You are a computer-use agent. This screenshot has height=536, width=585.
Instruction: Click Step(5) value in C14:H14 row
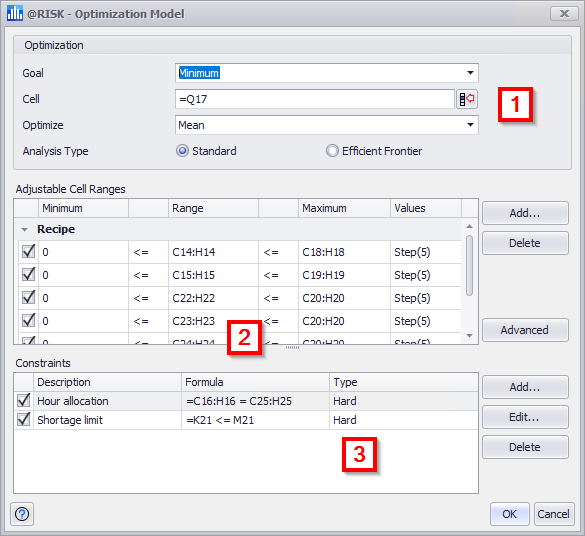point(426,252)
